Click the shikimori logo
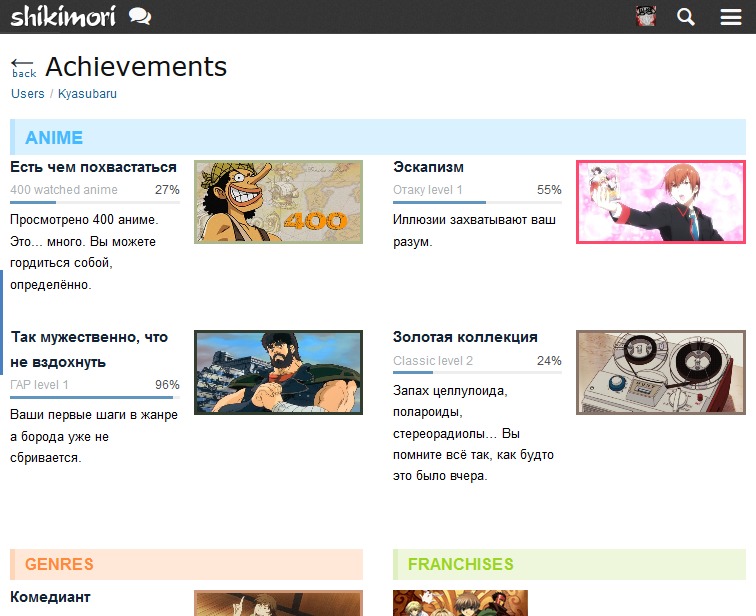This screenshot has width=756, height=616. 63,16
